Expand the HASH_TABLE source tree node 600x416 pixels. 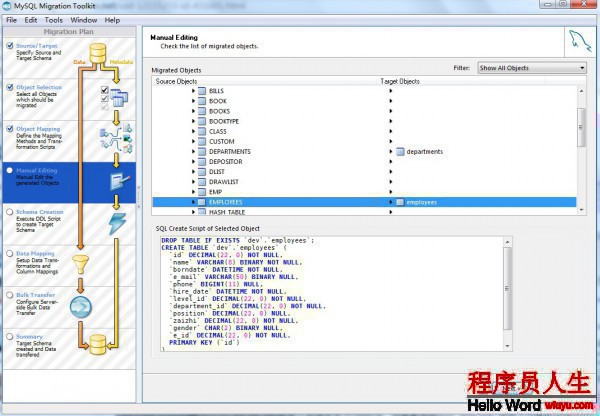(193, 212)
